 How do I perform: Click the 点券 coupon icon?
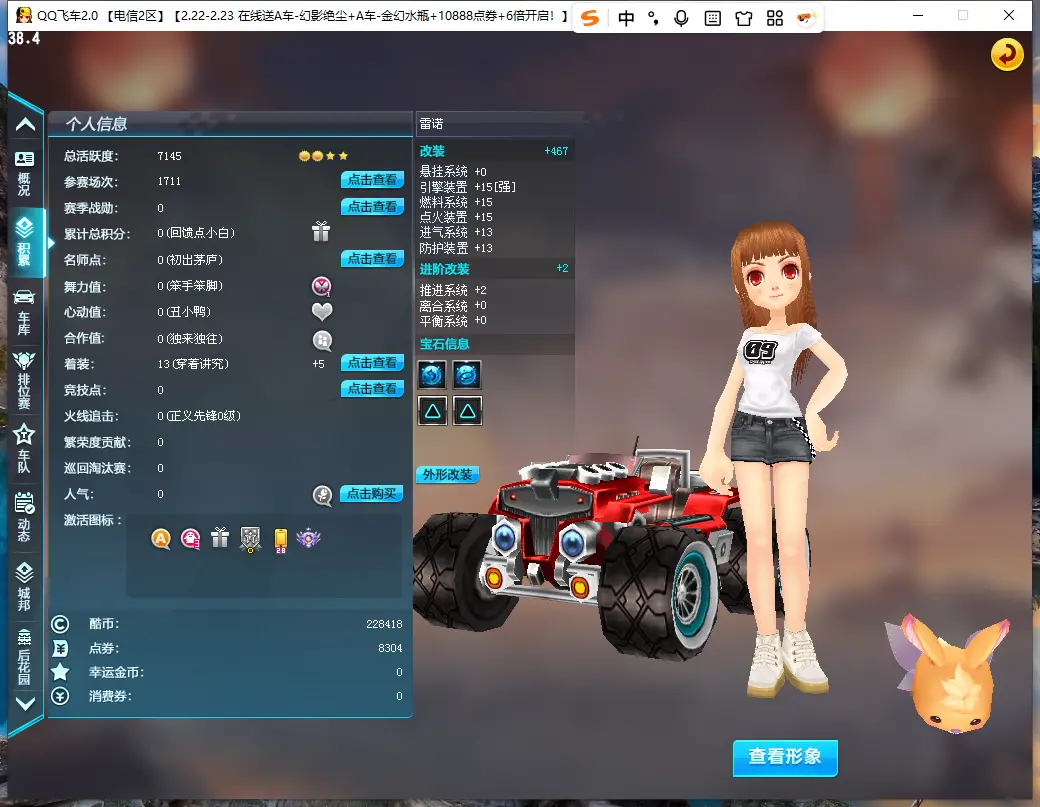[60, 648]
